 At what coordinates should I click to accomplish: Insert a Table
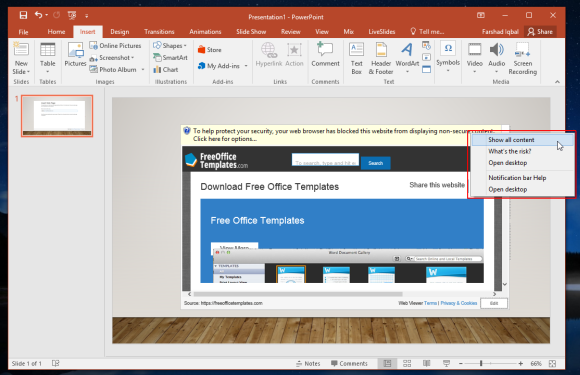(x=48, y=58)
